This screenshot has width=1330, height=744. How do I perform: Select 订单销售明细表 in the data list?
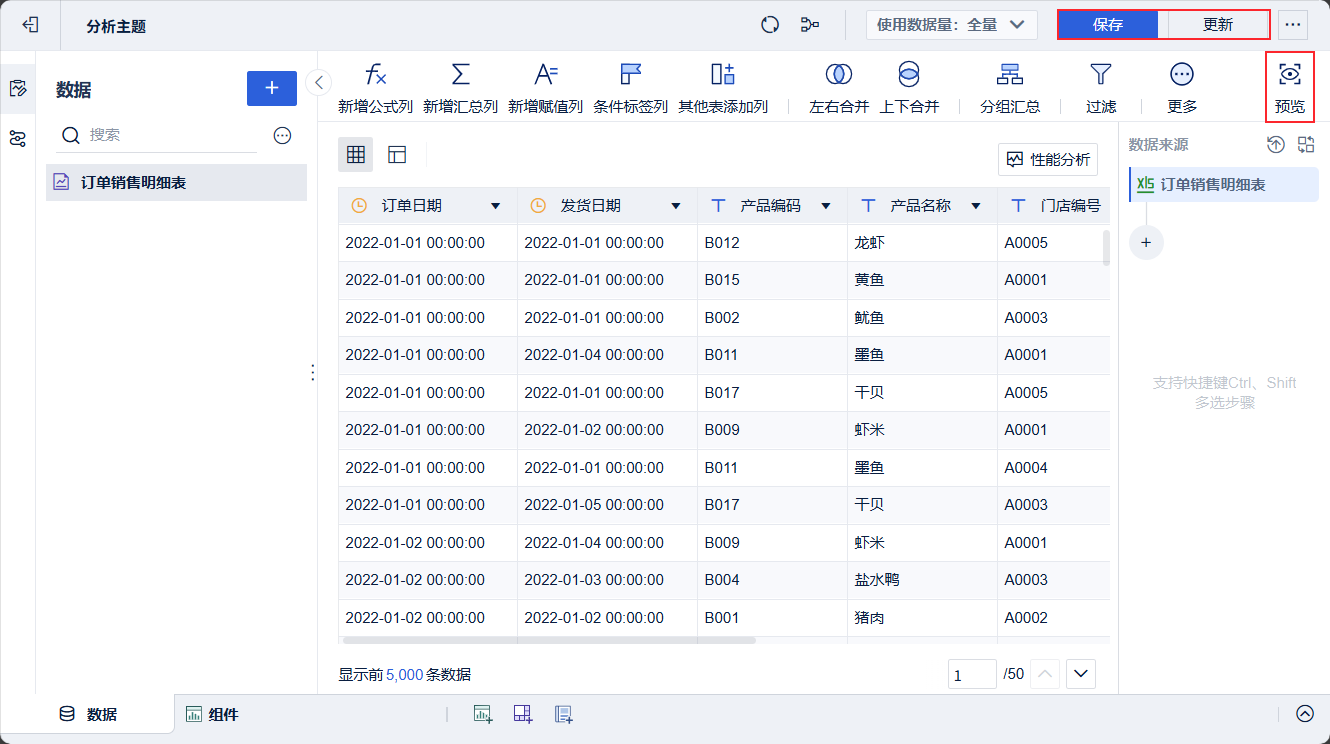coord(176,182)
